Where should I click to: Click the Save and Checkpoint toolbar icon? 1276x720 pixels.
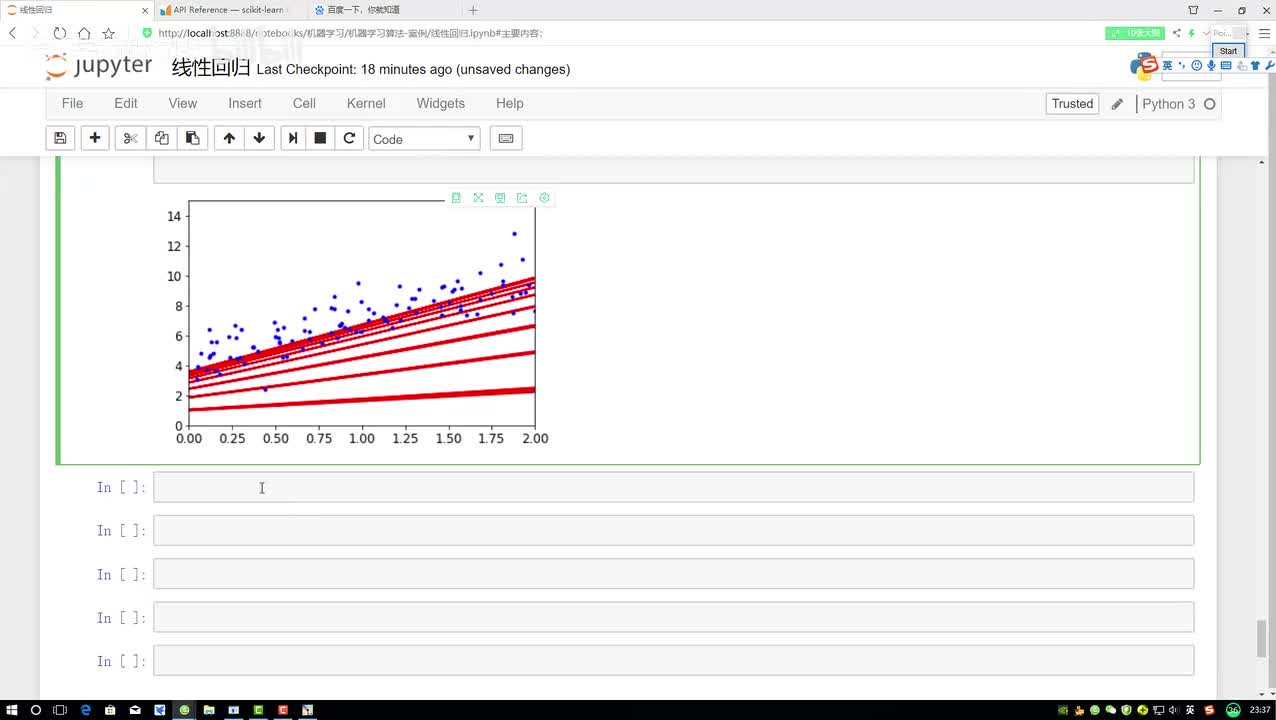[60, 138]
